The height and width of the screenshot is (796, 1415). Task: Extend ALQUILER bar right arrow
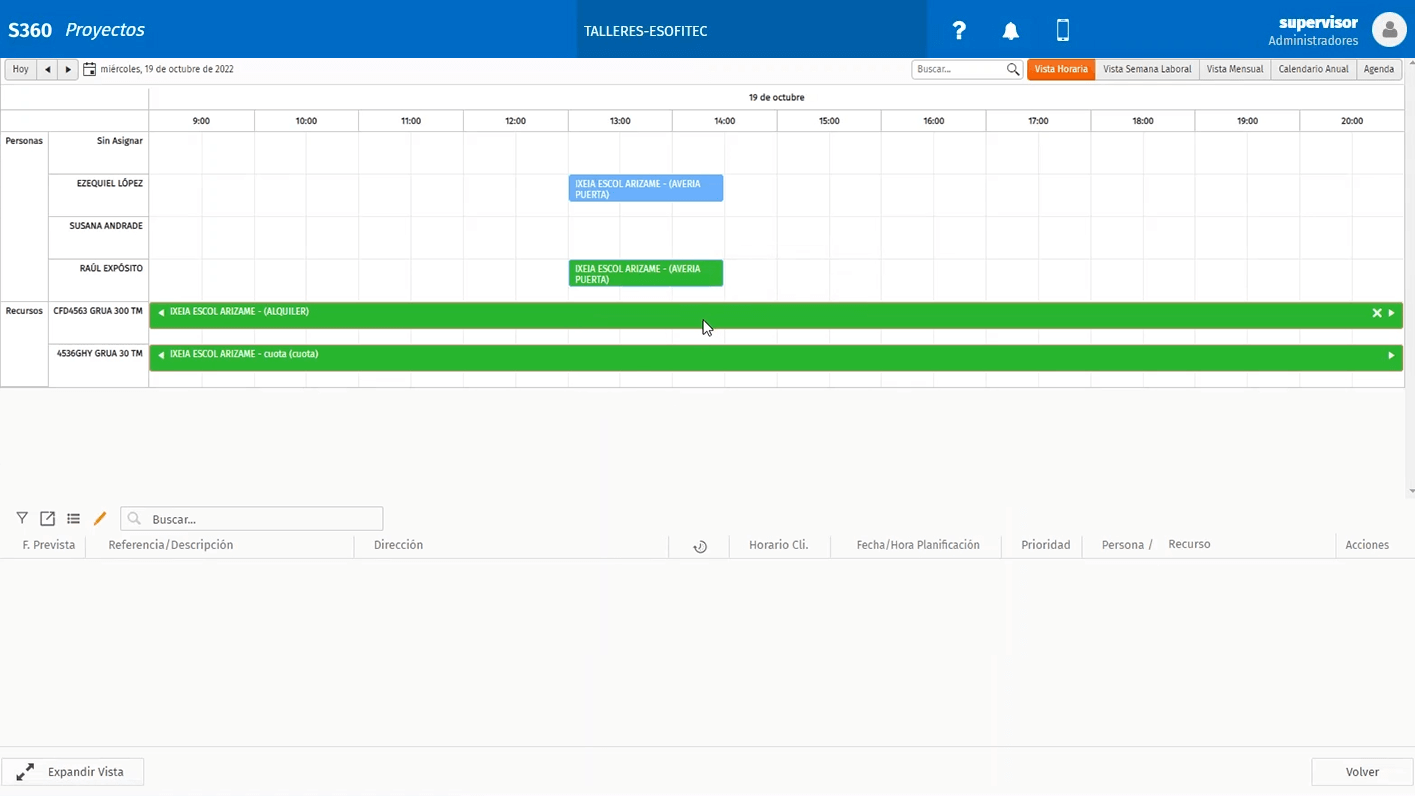[x=1391, y=313]
